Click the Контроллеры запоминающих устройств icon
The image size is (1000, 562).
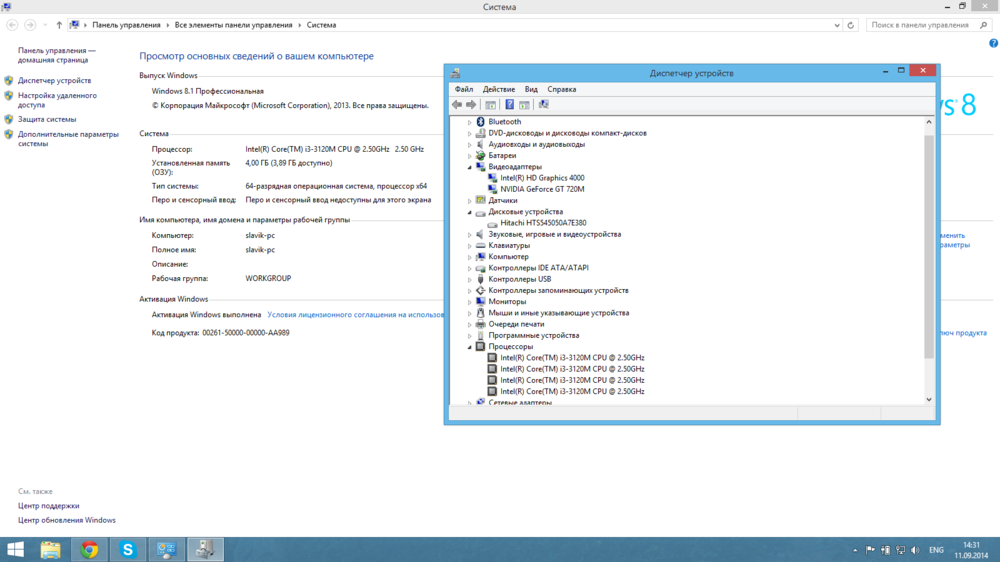point(481,290)
